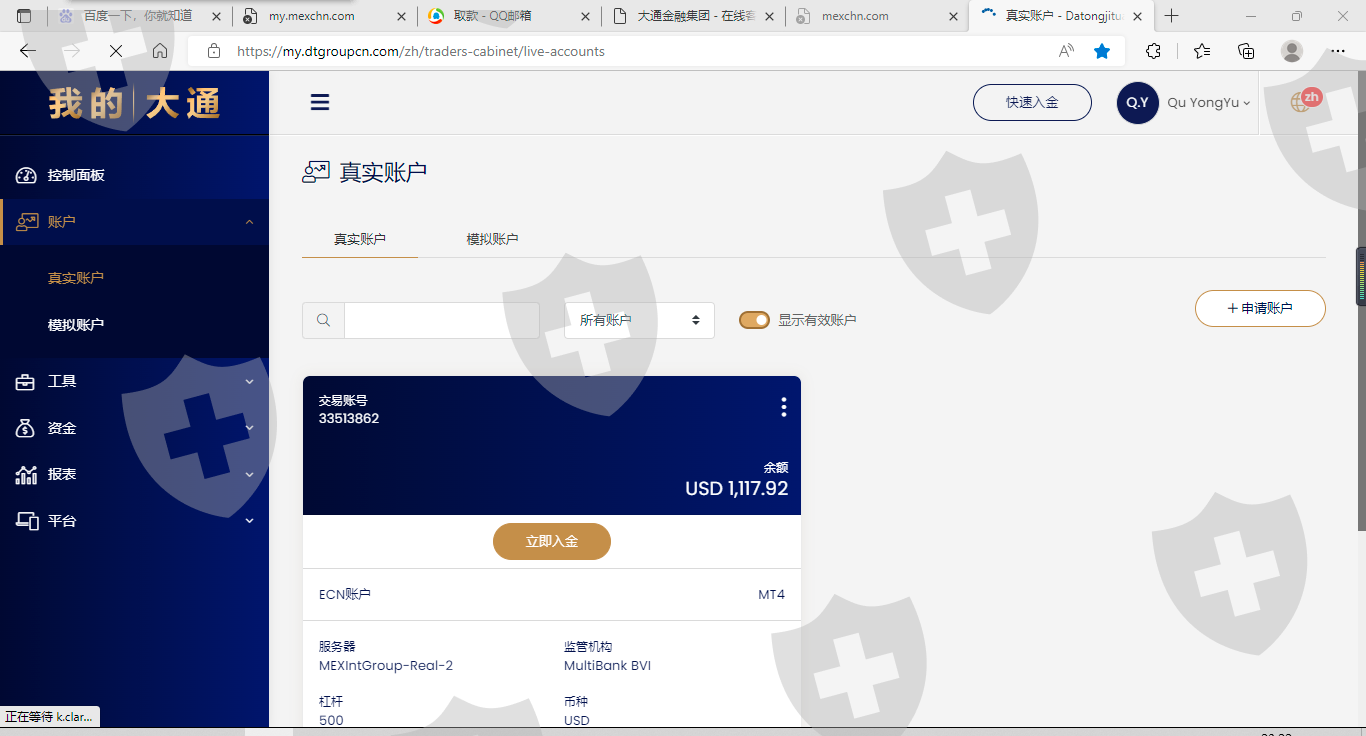
Task: Click the 资金 money bag icon
Action: coord(26,428)
